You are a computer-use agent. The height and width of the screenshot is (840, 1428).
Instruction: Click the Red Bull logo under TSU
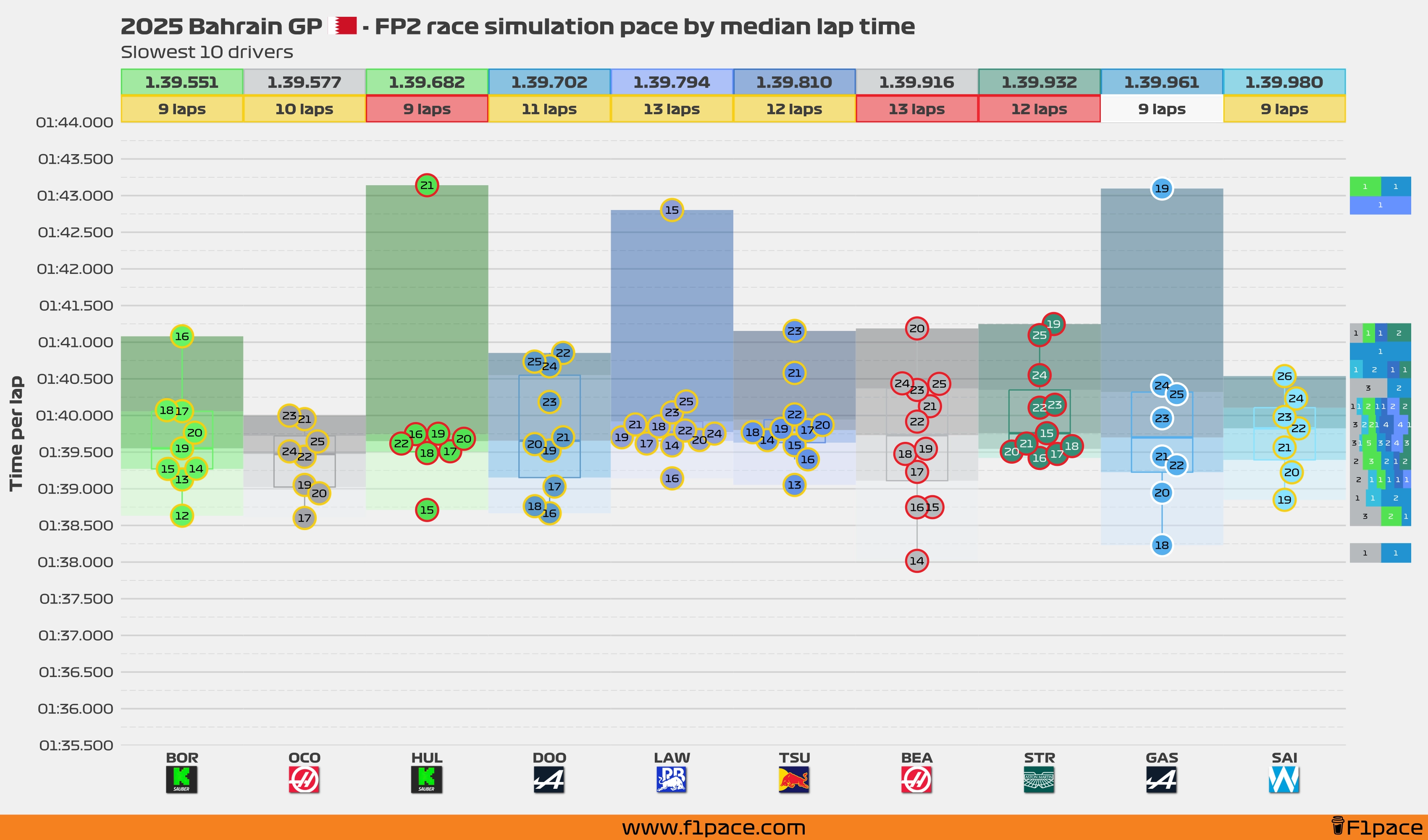(x=794, y=780)
